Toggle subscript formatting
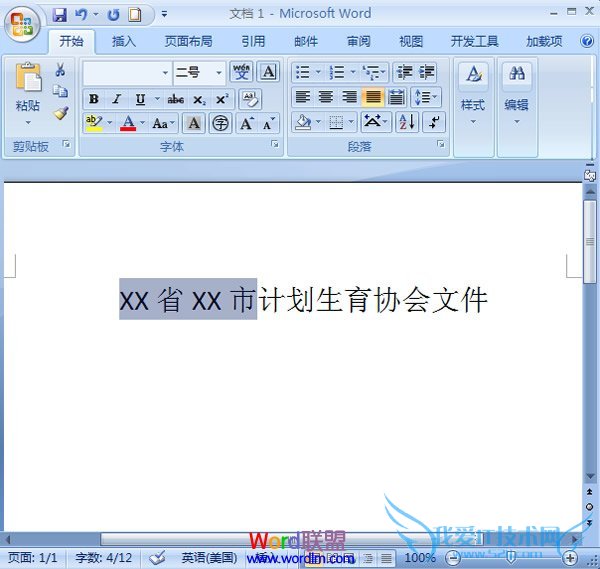 [x=199, y=99]
